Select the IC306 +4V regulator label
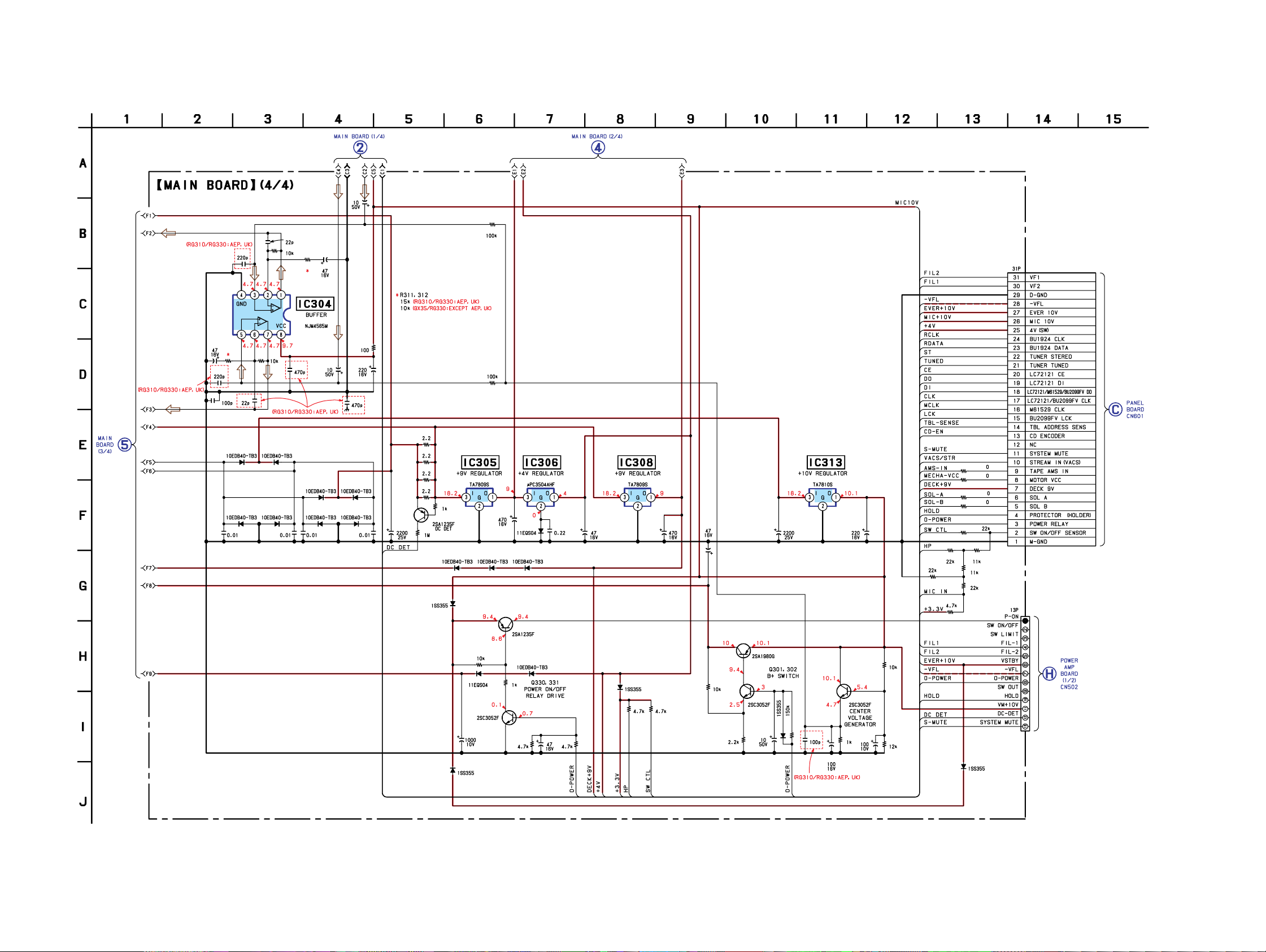1266x952 pixels. pos(541,463)
